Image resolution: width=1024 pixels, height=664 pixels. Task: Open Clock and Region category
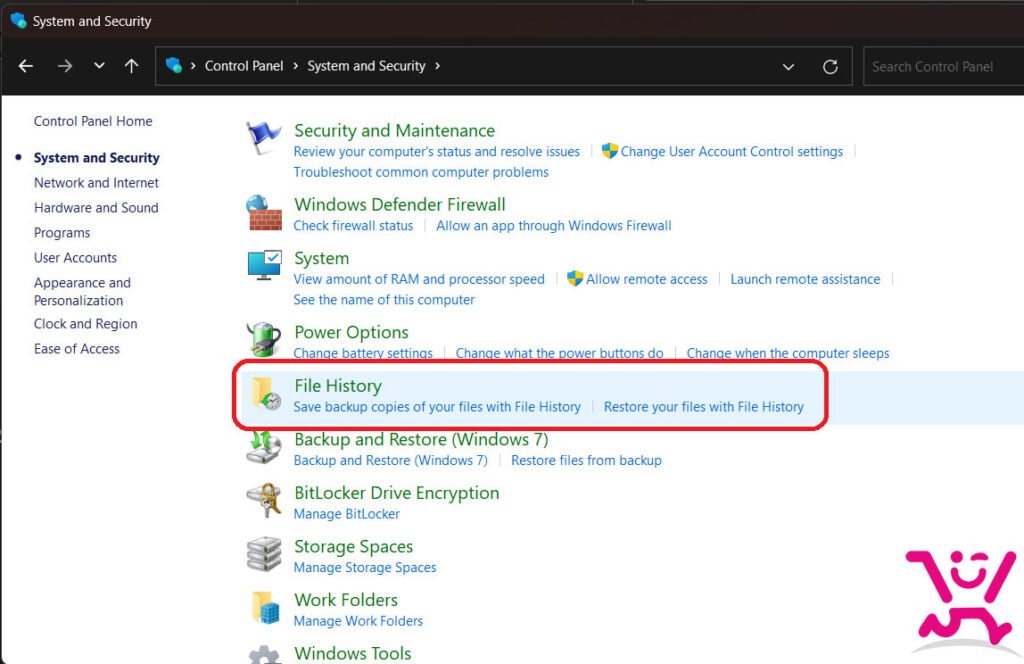[86, 324]
